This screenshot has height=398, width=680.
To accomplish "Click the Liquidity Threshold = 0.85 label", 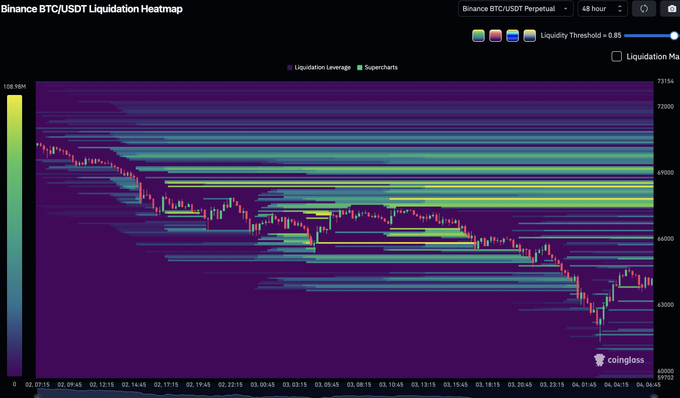I will 581,36.
